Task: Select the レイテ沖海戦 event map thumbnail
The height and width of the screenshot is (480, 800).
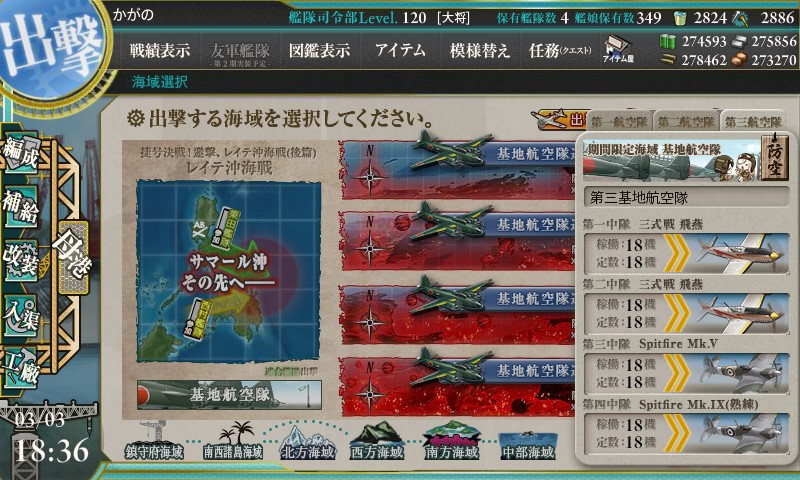Action: click(229, 270)
